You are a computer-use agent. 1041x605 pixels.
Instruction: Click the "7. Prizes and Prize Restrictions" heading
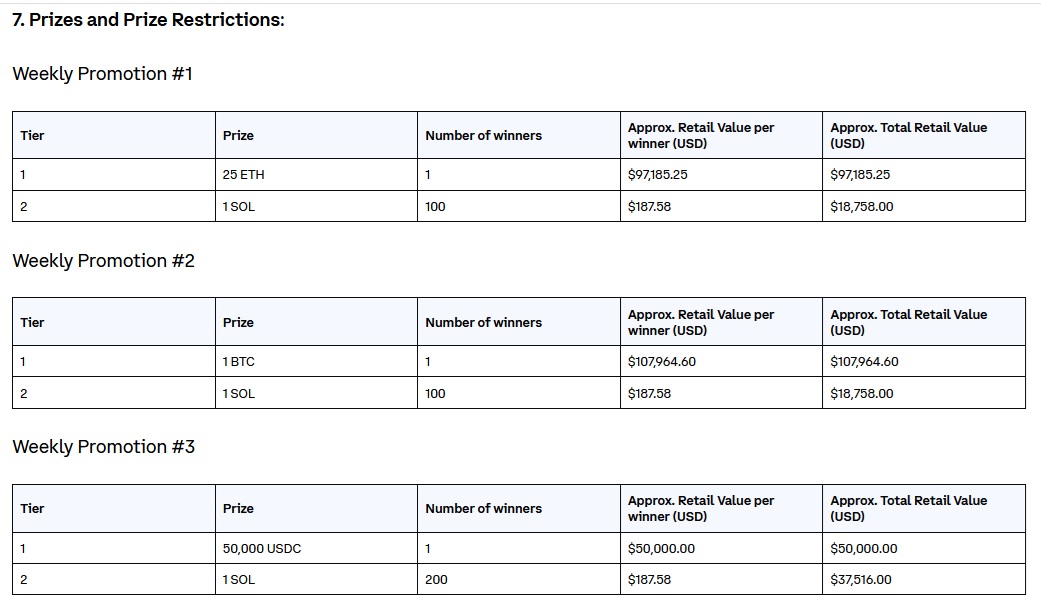148,20
